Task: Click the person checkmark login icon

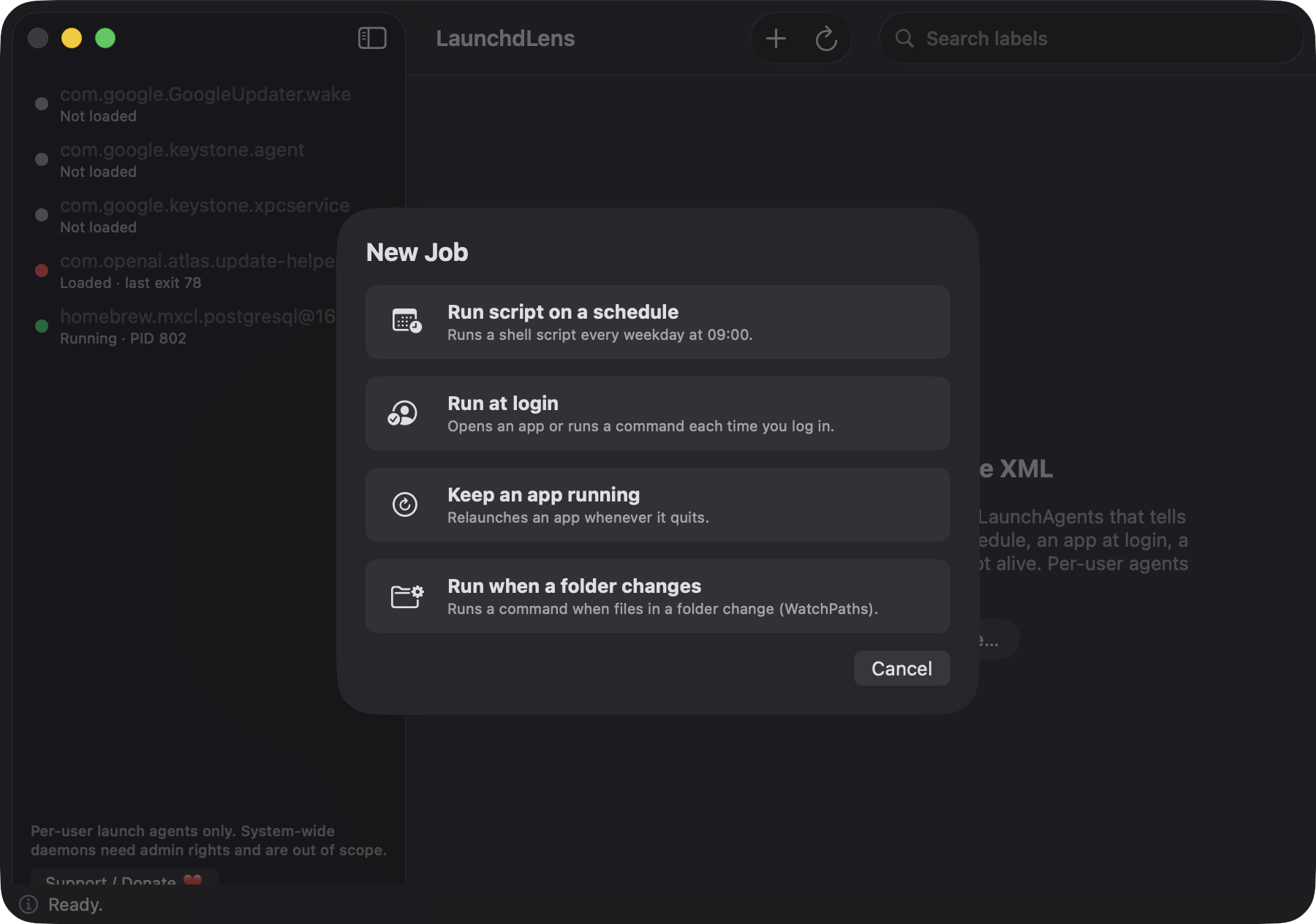Action: 403,413
